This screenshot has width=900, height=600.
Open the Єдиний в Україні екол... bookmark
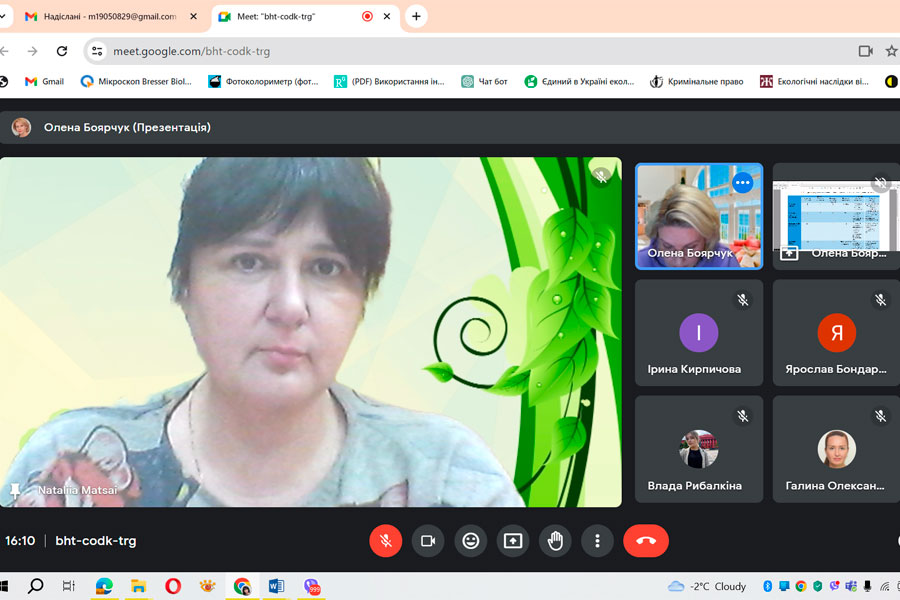point(579,82)
